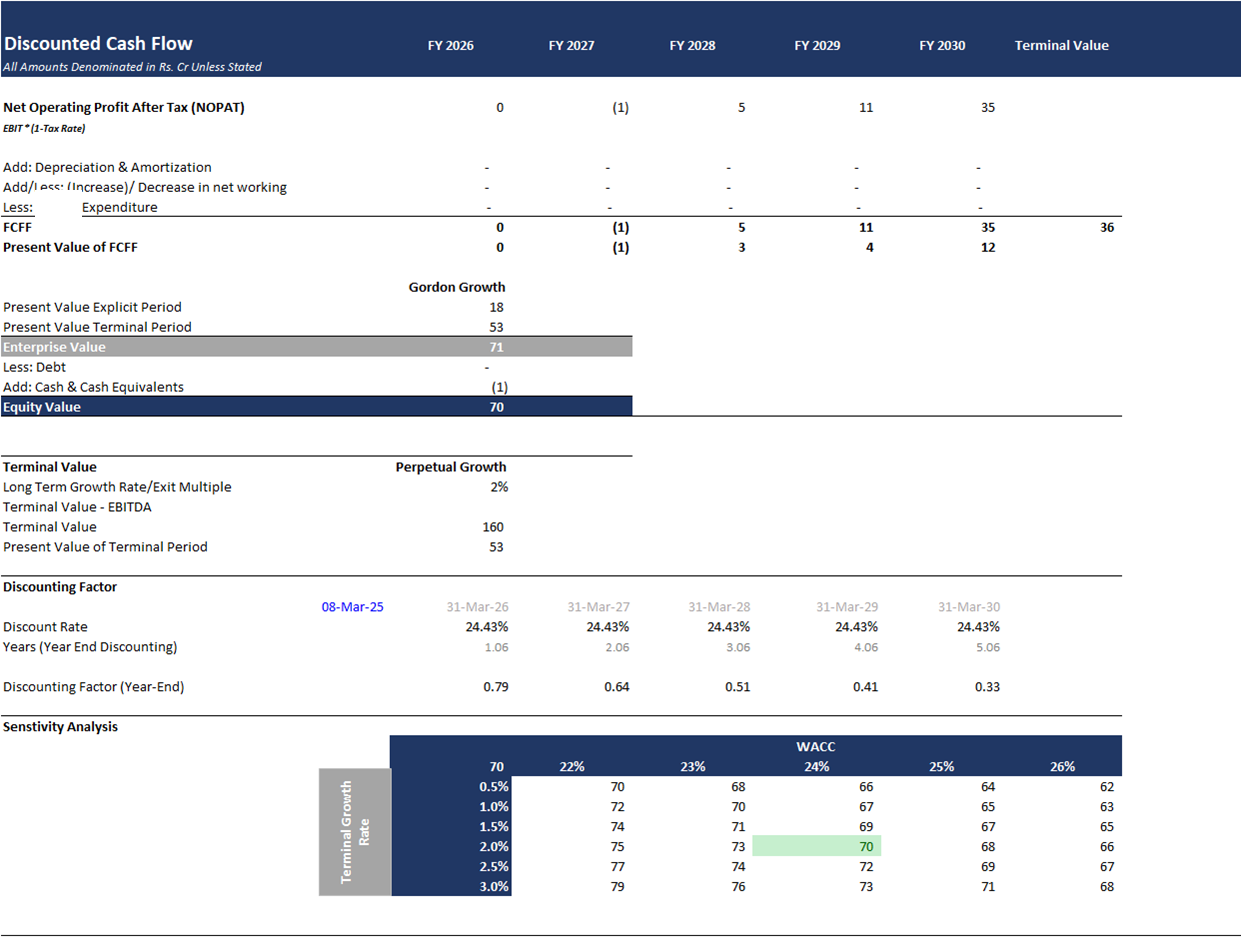Select the vertical Terminal Growth Rate label
1241x937 pixels.
point(354,832)
